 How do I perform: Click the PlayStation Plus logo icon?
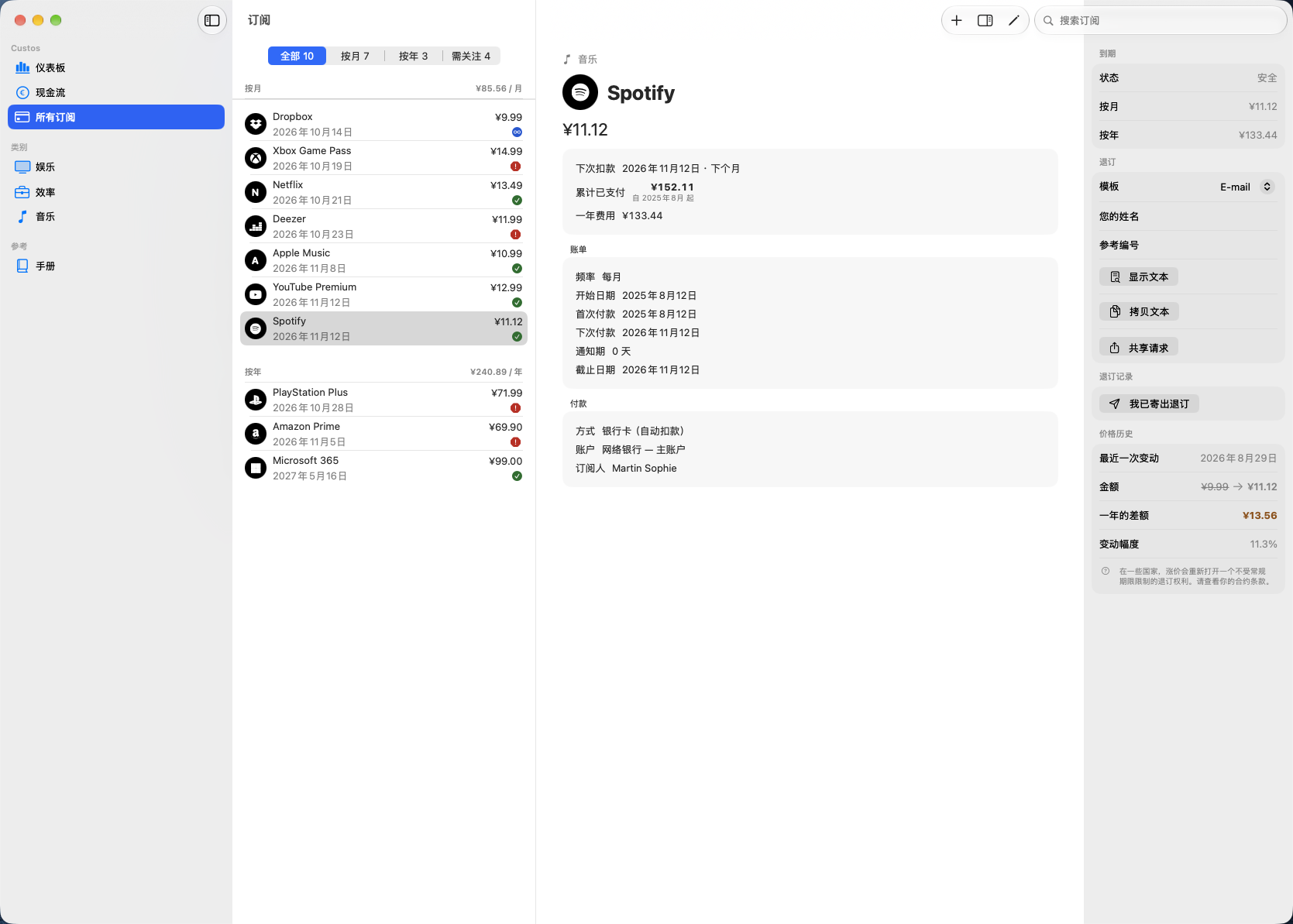(x=256, y=400)
